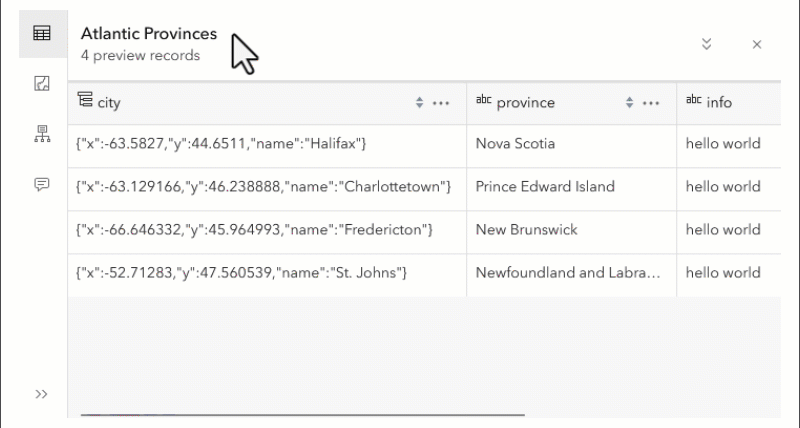Click the city column struct type icon
The height and width of the screenshot is (428, 800).
coord(85,101)
